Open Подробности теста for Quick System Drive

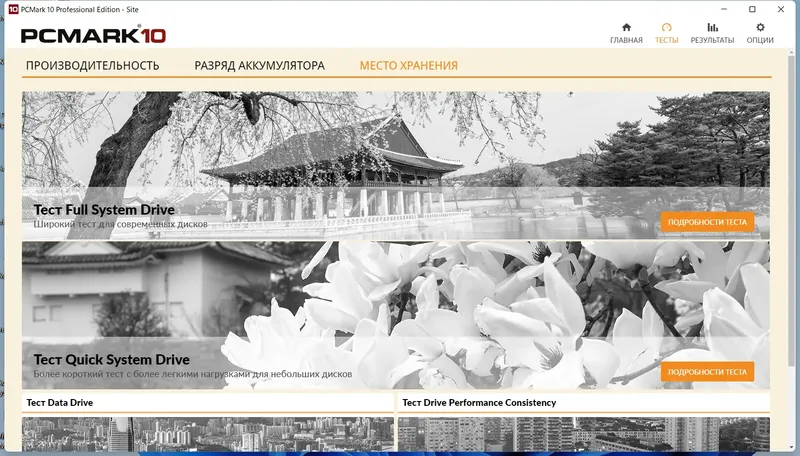coord(707,372)
